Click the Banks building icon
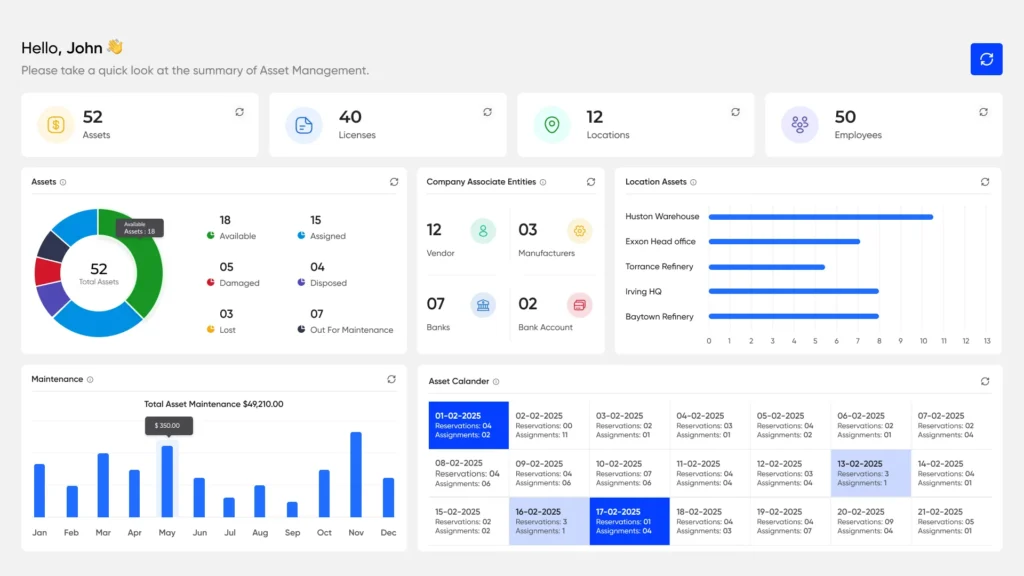Image resolution: width=1024 pixels, height=576 pixels. (x=483, y=305)
